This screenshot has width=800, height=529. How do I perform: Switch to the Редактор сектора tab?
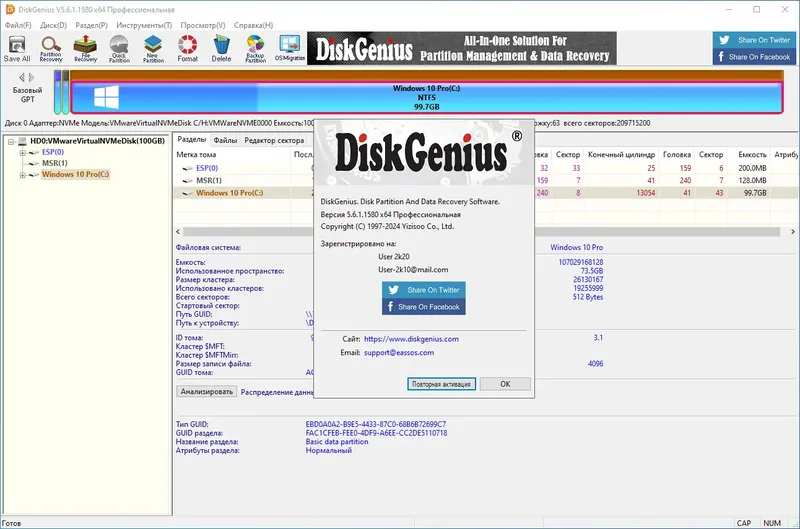click(x=274, y=140)
